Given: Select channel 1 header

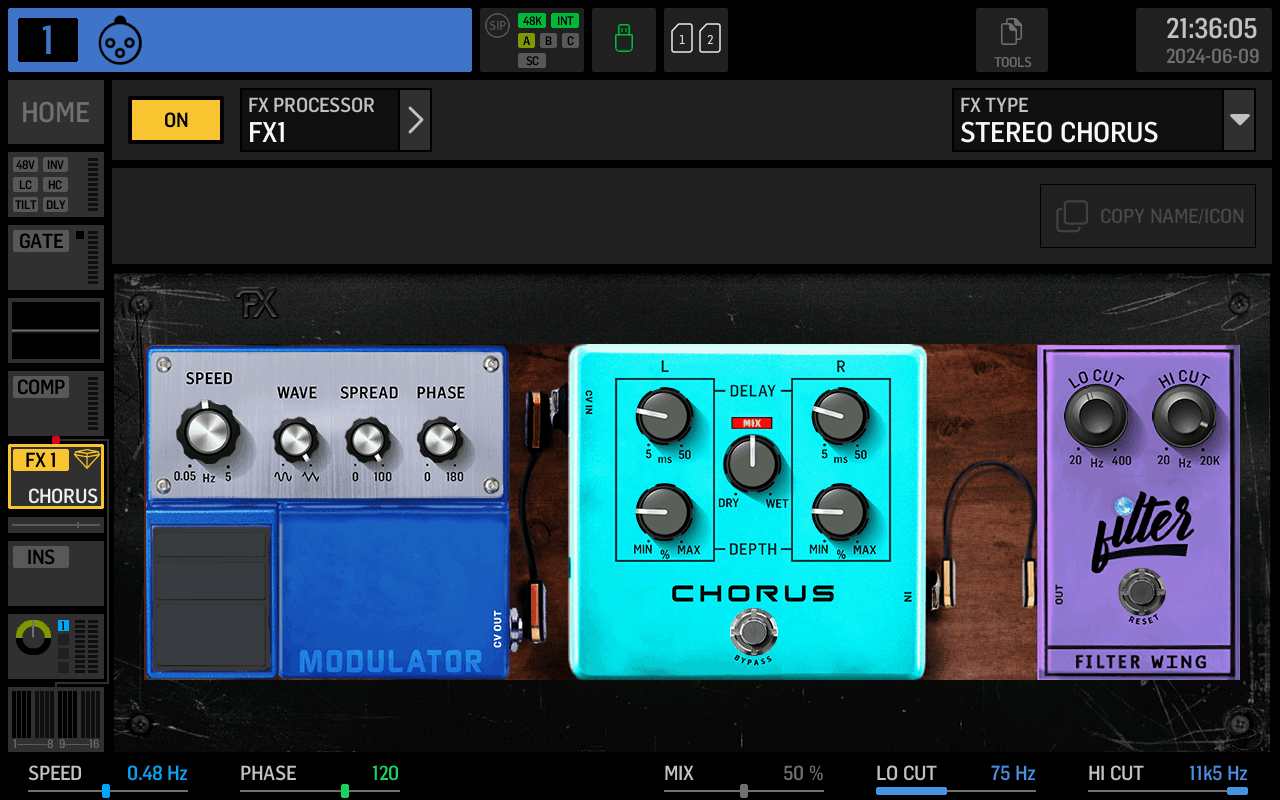Looking at the screenshot, I should (240, 40).
